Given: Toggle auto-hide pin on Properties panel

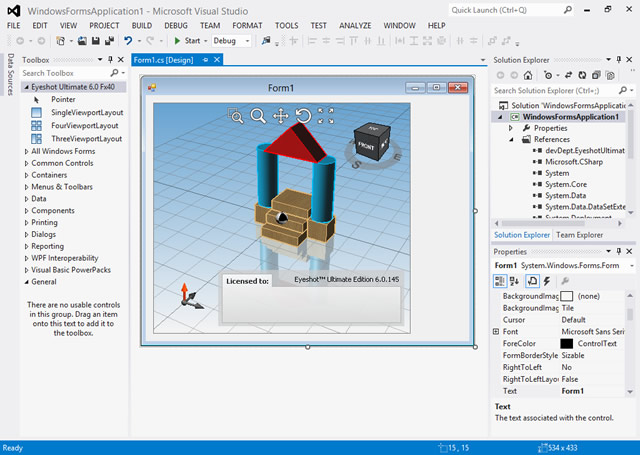Looking at the screenshot, I should pyautogui.click(x=619, y=251).
